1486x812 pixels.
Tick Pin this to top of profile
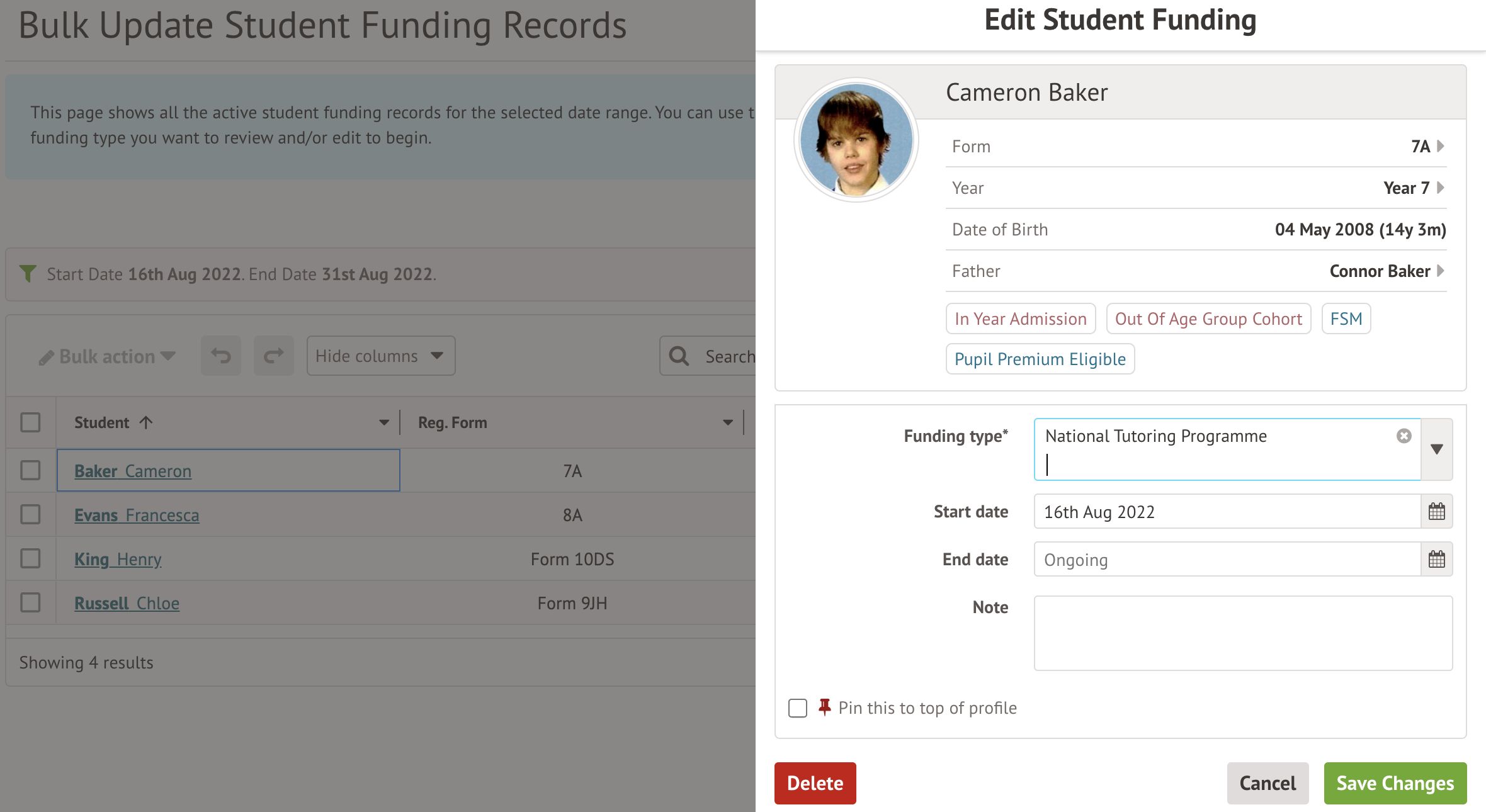[798, 708]
